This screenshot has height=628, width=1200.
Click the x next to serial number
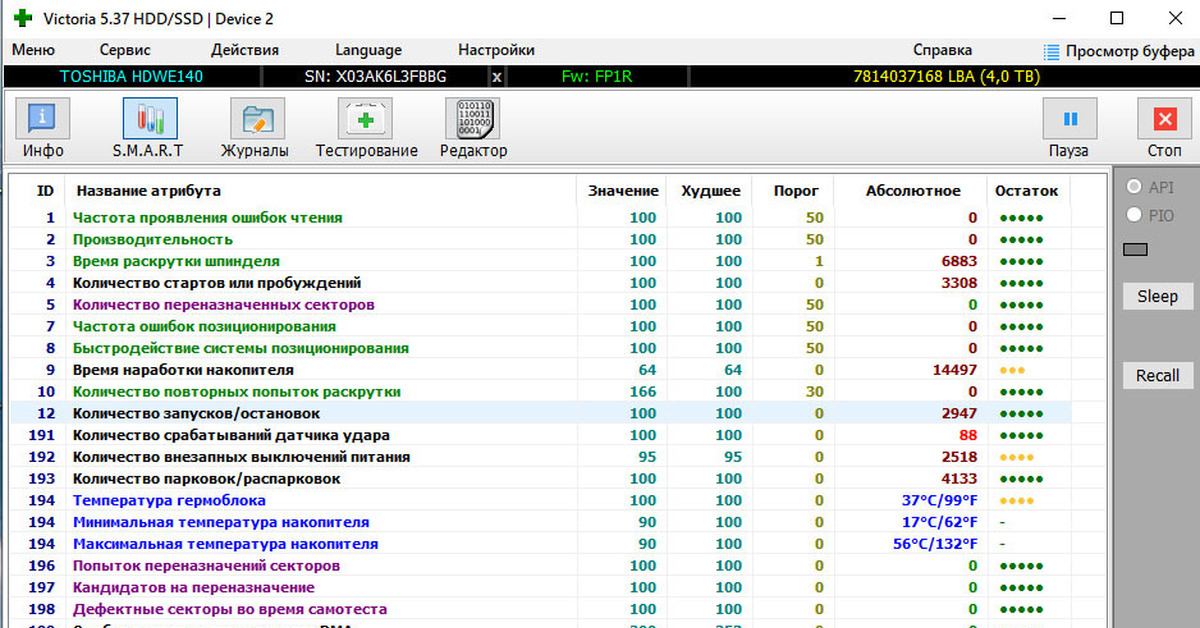pyautogui.click(x=497, y=77)
